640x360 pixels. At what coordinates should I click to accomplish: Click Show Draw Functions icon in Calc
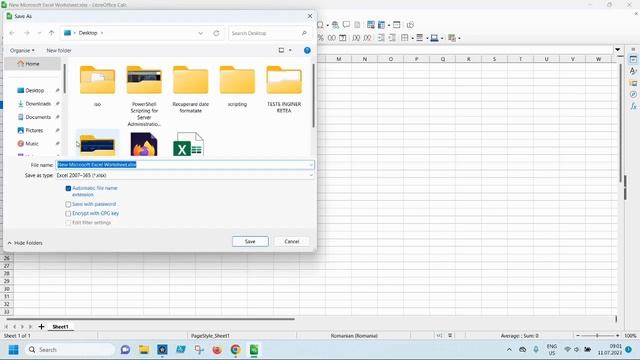[x=410, y=25]
